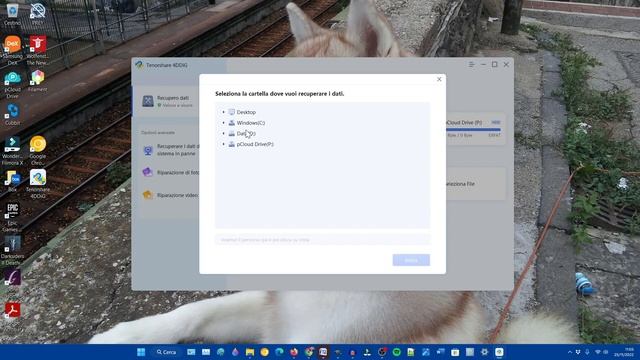This screenshot has width=640, height=360.
Task: Minimize the Tenorshare 4DDiG window
Action: coord(483,64)
